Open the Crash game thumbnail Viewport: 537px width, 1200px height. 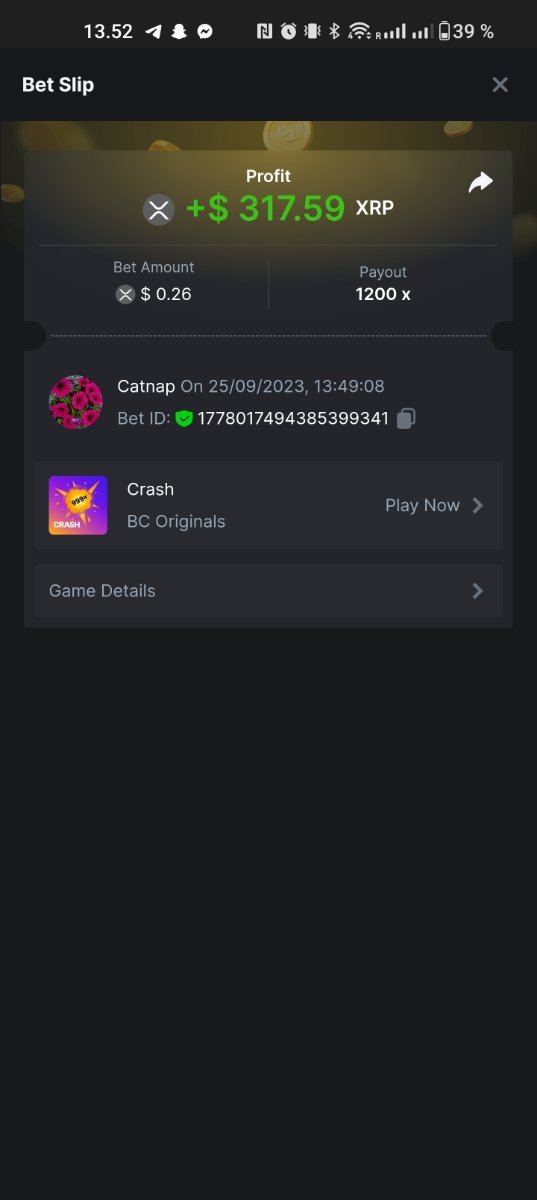click(78, 505)
